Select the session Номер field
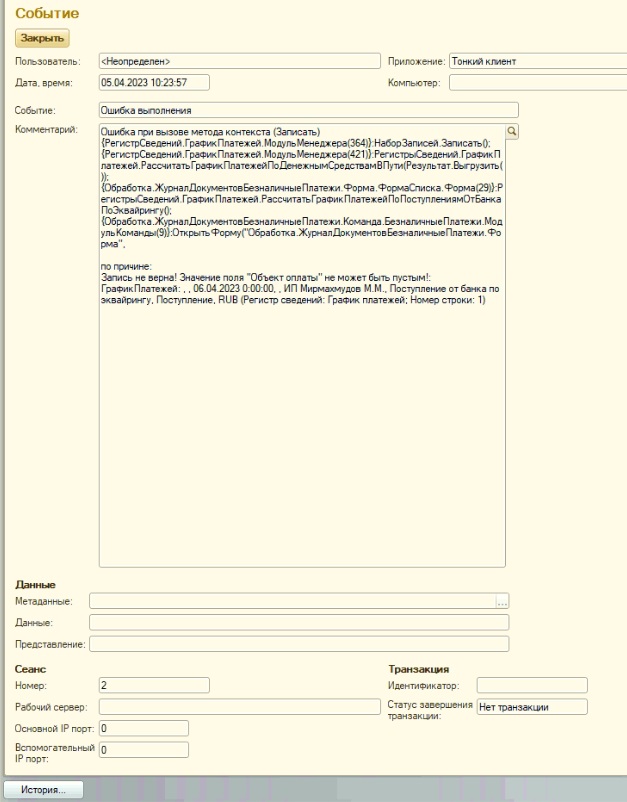This screenshot has height=802, width=627. (154, 685)
